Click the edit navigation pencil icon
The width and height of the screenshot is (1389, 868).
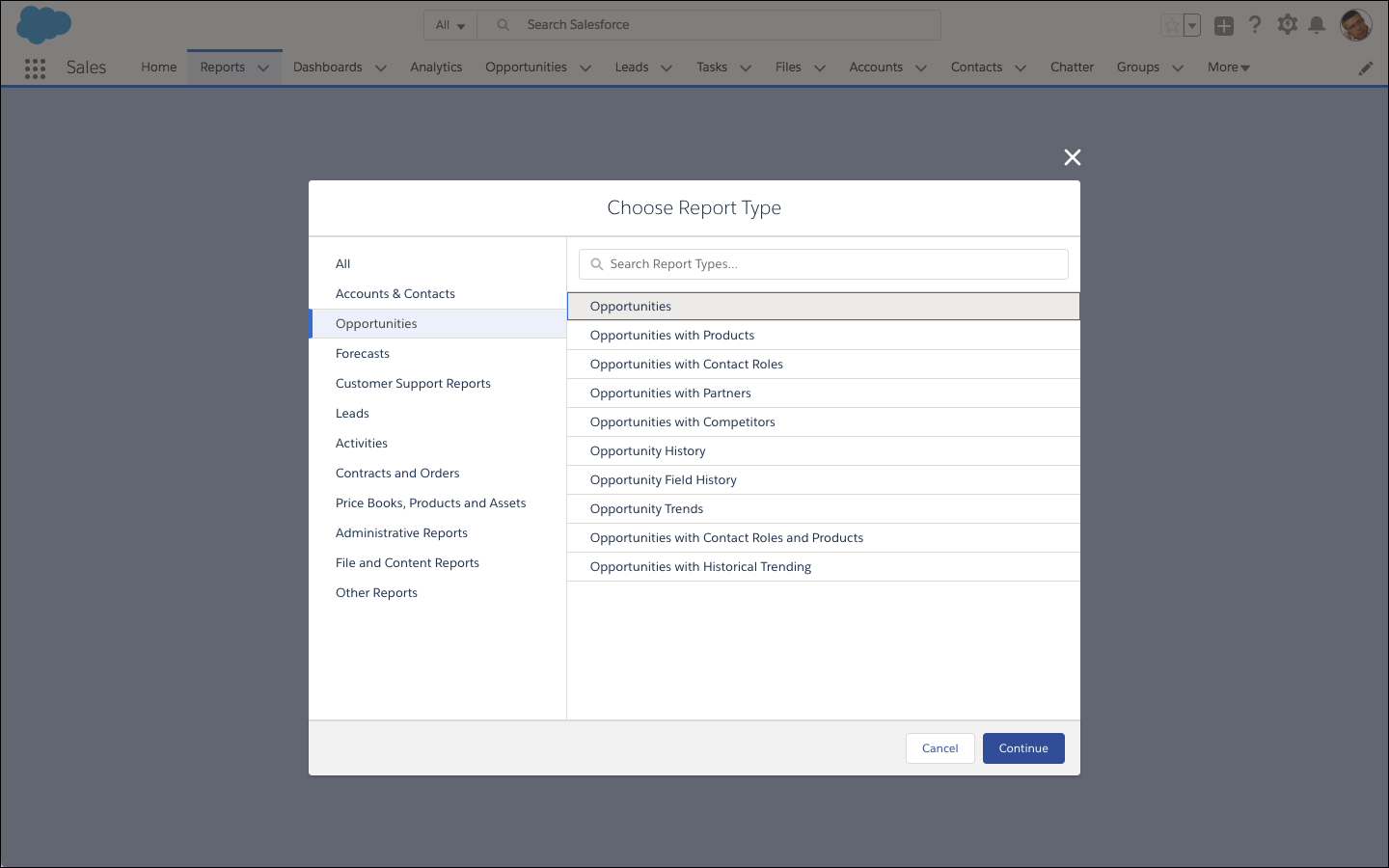[x=1366, y=68]
